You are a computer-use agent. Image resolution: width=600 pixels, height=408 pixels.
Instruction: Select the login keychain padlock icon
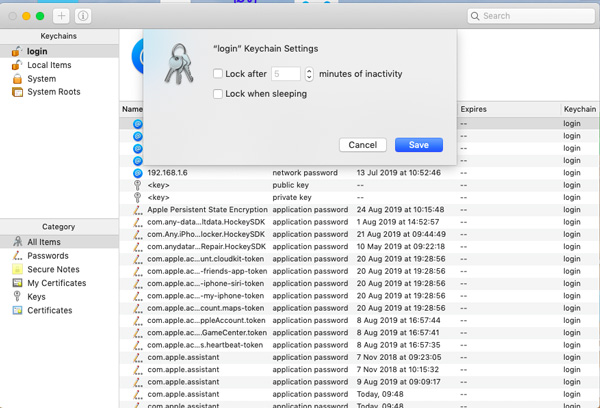(x=17, y=51)
